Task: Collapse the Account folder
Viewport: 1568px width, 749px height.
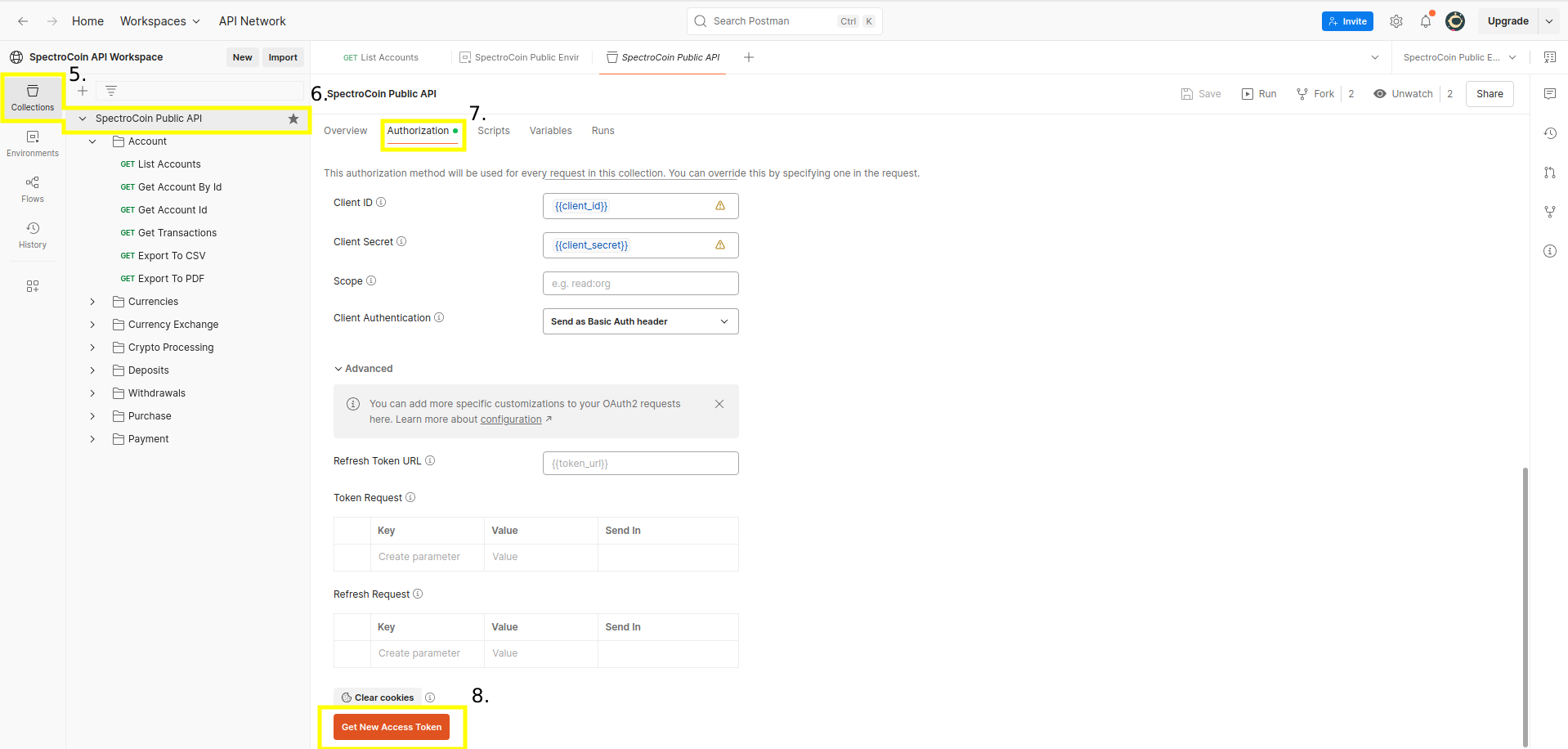Action: (x=92, y=141)
